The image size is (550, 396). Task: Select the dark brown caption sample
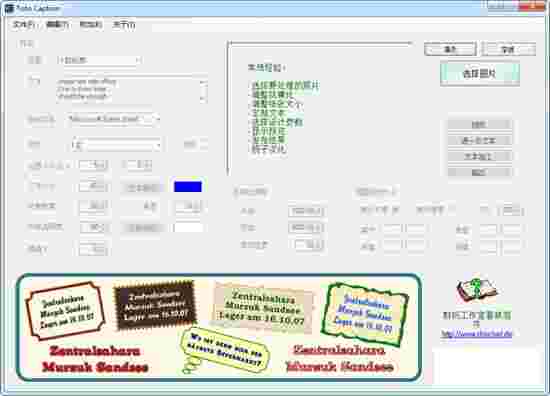[x=155, y=305]
